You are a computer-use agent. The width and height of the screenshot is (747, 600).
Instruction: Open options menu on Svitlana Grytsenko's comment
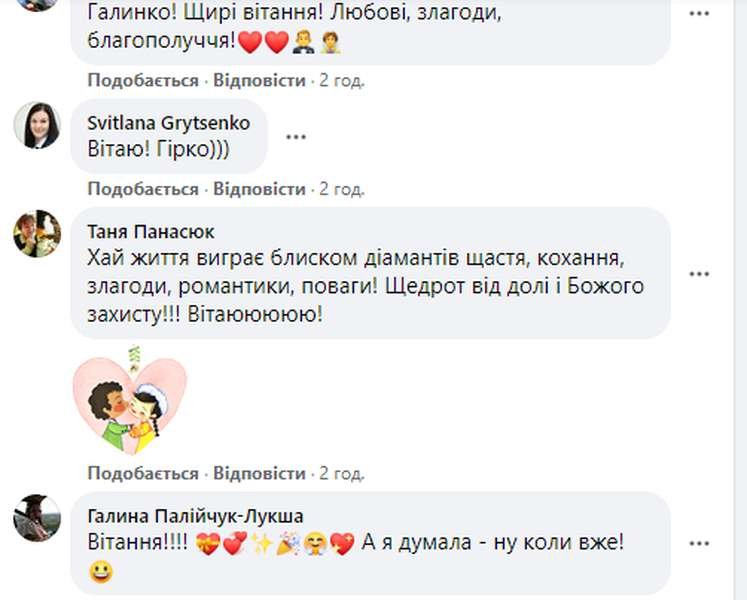[x=295, y=136]
